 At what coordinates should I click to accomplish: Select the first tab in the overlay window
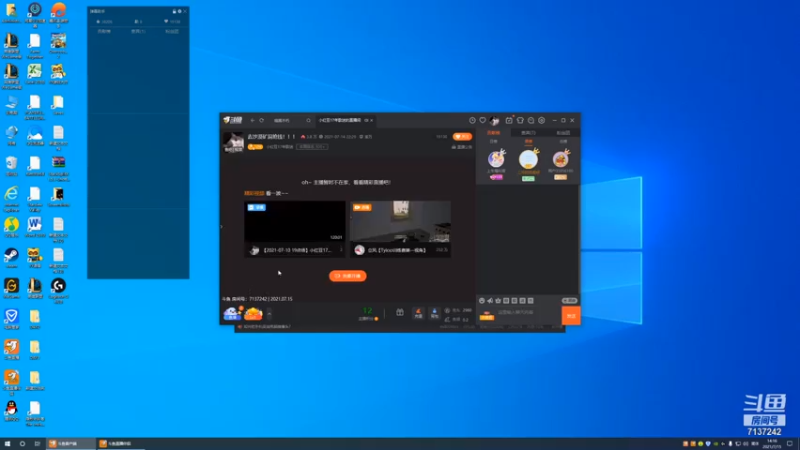(x=104, y=31)
